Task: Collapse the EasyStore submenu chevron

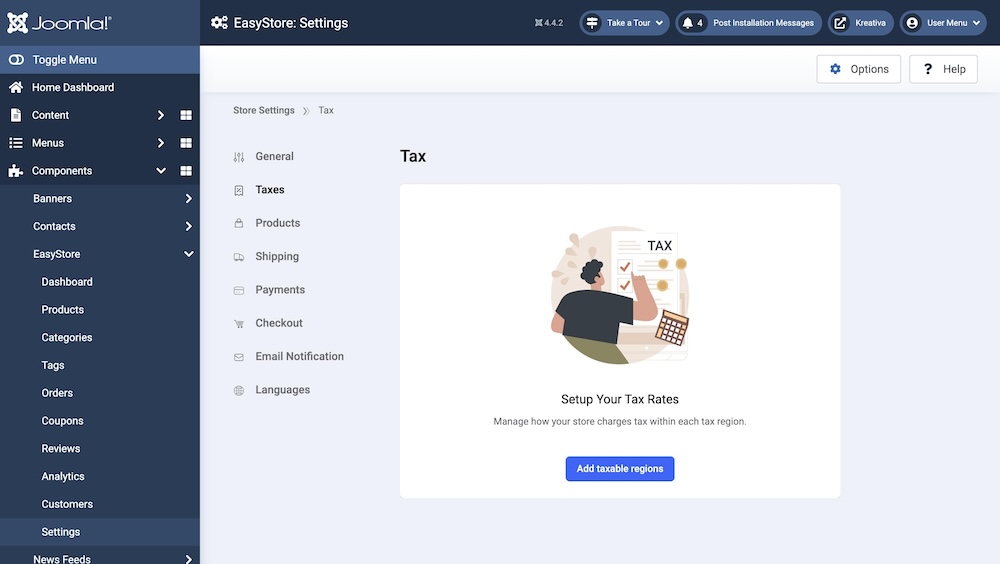Action: click(189, 254)
